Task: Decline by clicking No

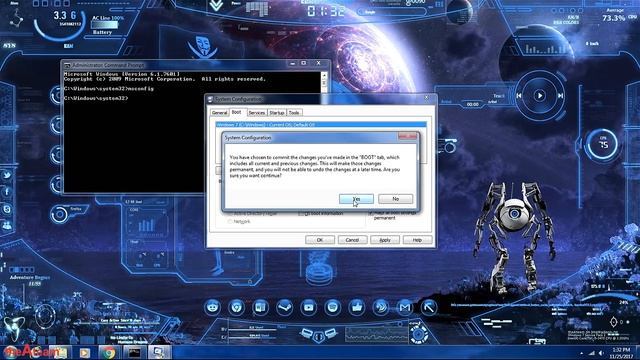Action: coord(396,199)
